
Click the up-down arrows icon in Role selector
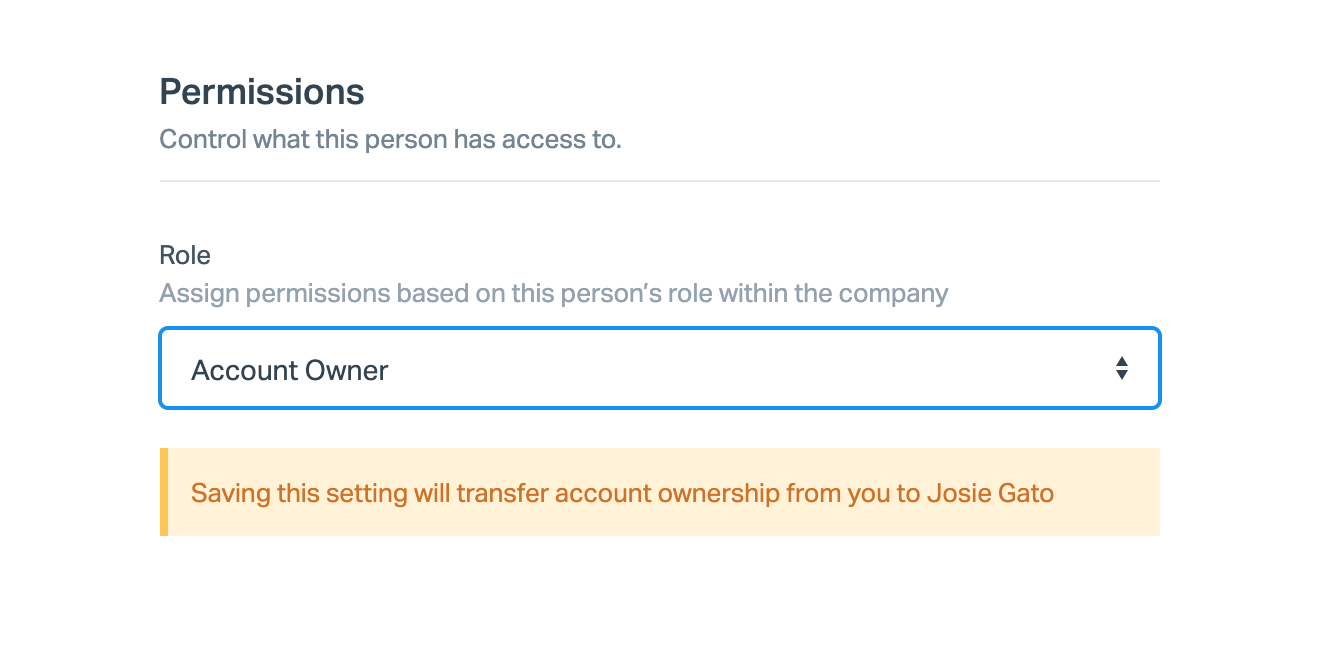[1122, 368]
